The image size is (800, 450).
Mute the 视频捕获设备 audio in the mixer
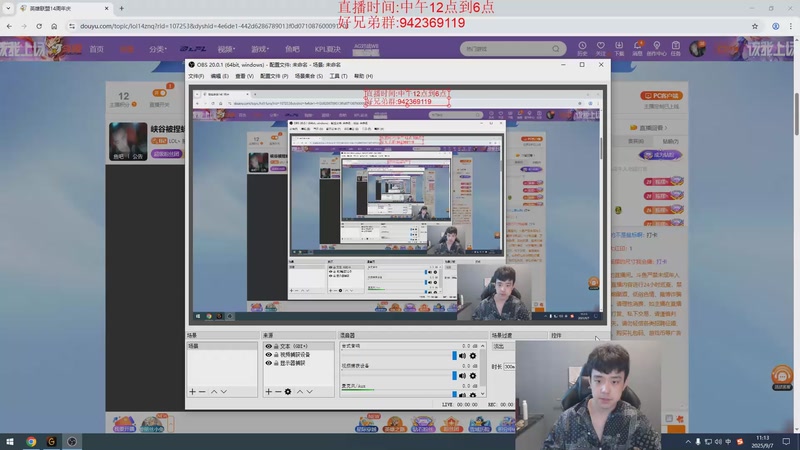point(462,376)
